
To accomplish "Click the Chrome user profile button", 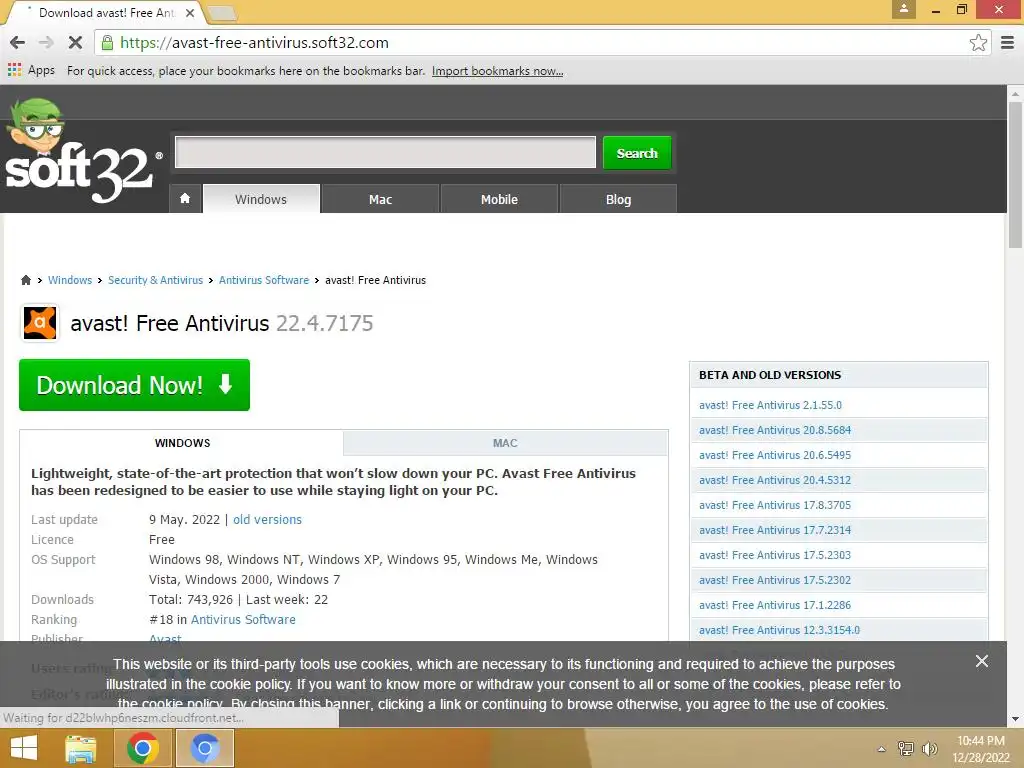I will click(904, 9).
